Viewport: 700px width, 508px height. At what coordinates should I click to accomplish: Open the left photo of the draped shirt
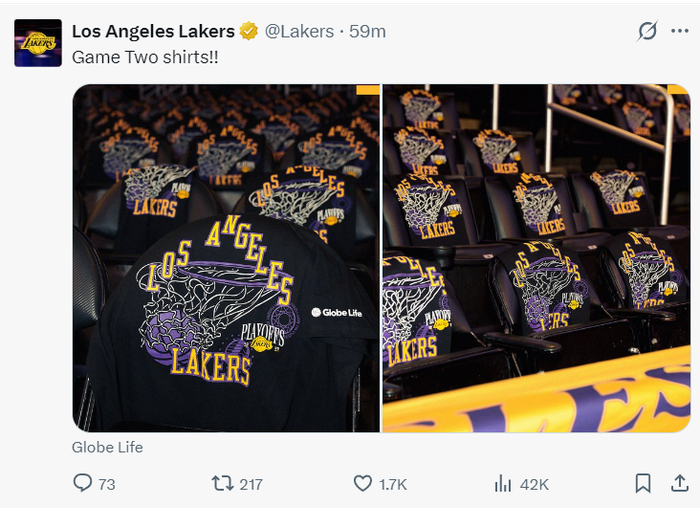click(226, 258)
